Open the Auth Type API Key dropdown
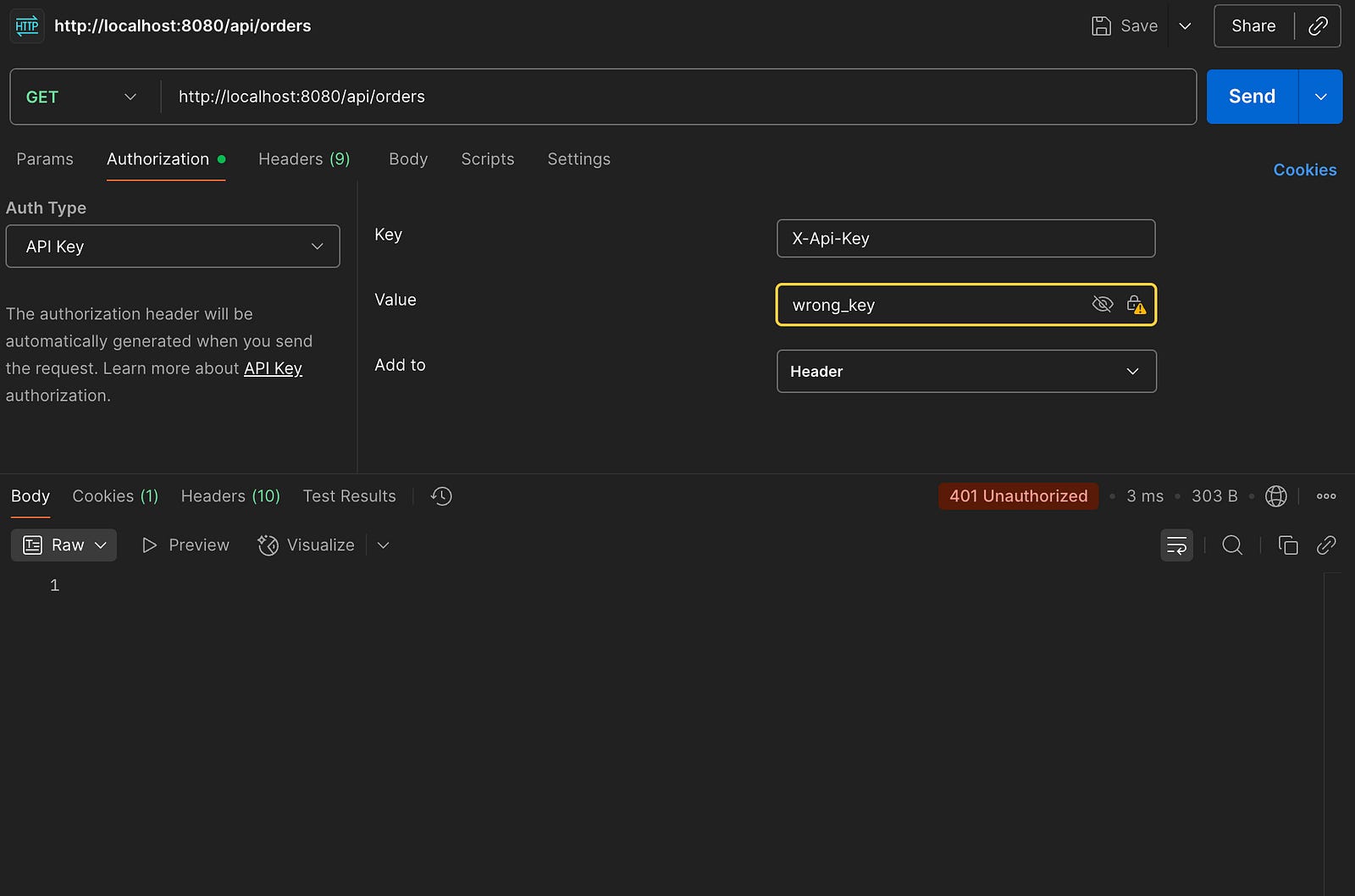The image size is (1355, 896). (173, 246)
